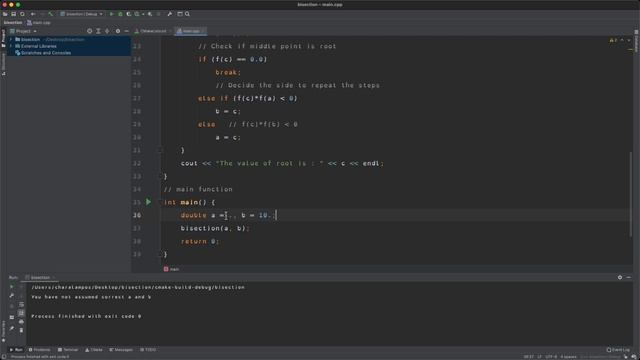Select the main.cpp editor tab

(x=191, y=31)
